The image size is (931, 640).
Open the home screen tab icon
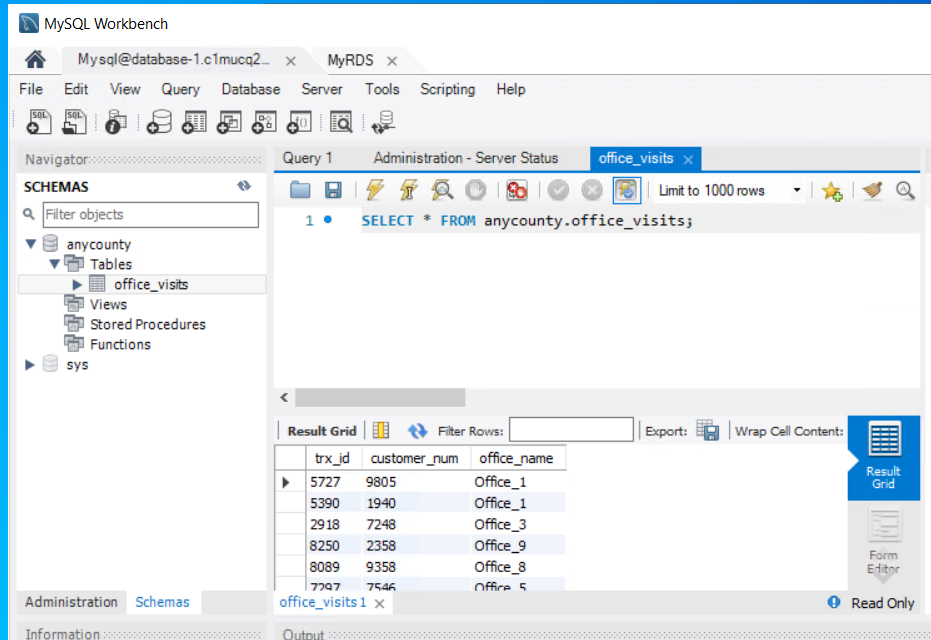(x=35, y=60)
